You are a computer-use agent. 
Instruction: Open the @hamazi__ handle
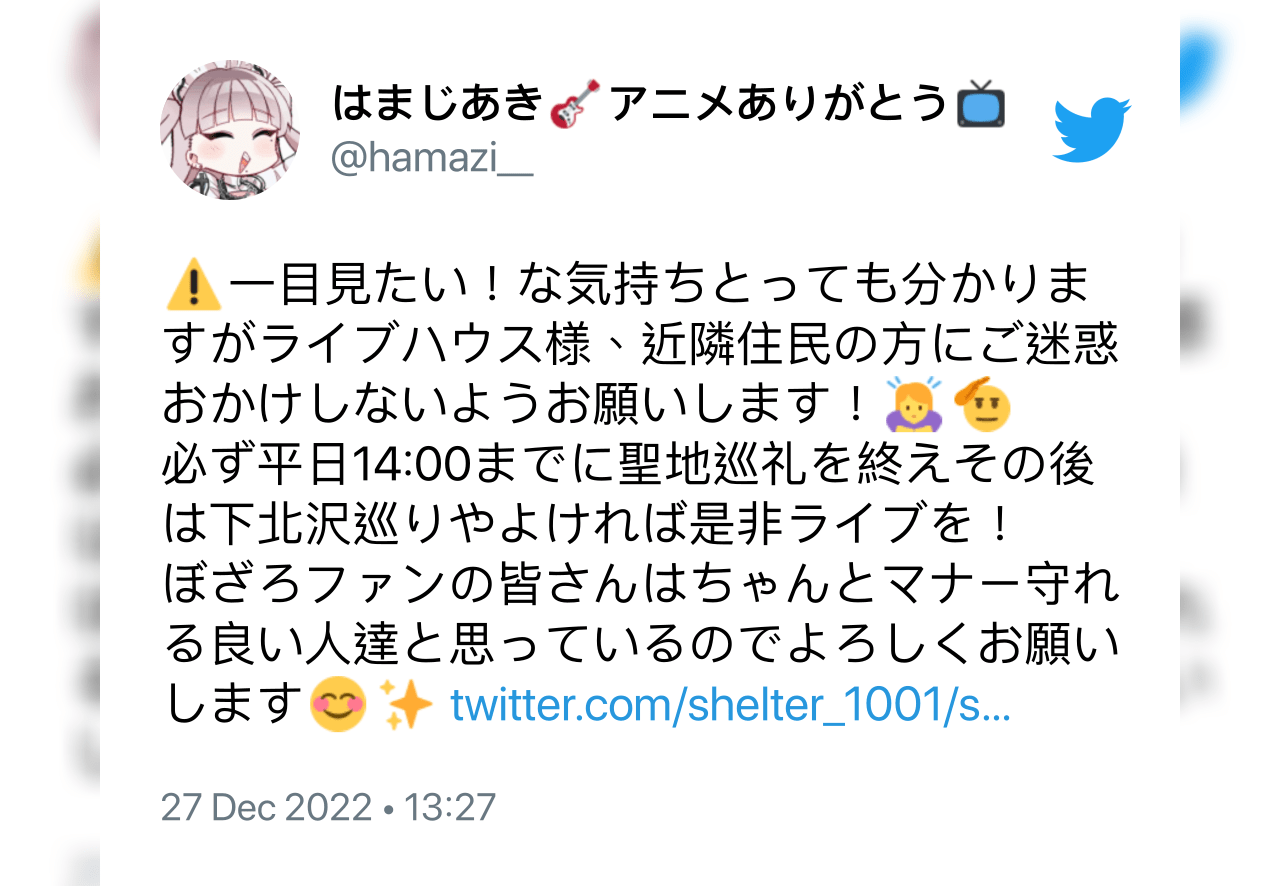(432, 159)
